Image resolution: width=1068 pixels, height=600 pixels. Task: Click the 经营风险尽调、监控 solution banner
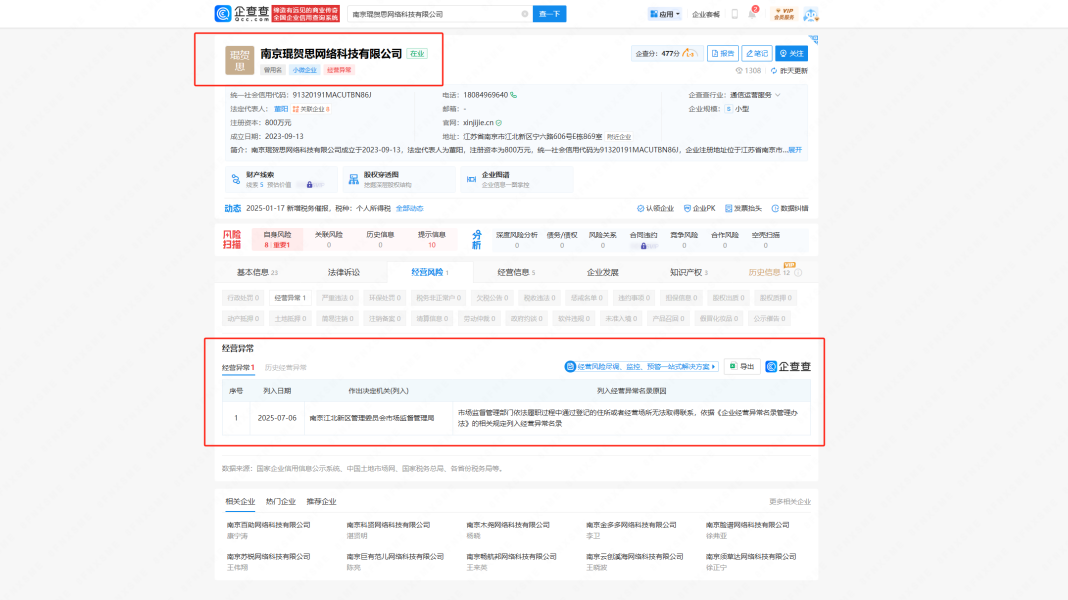(x=641, y=366)
